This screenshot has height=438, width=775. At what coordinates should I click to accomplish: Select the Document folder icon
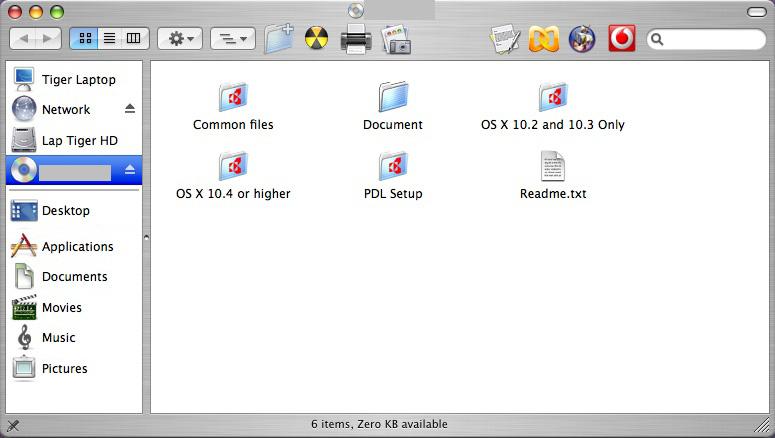[393, 96]
